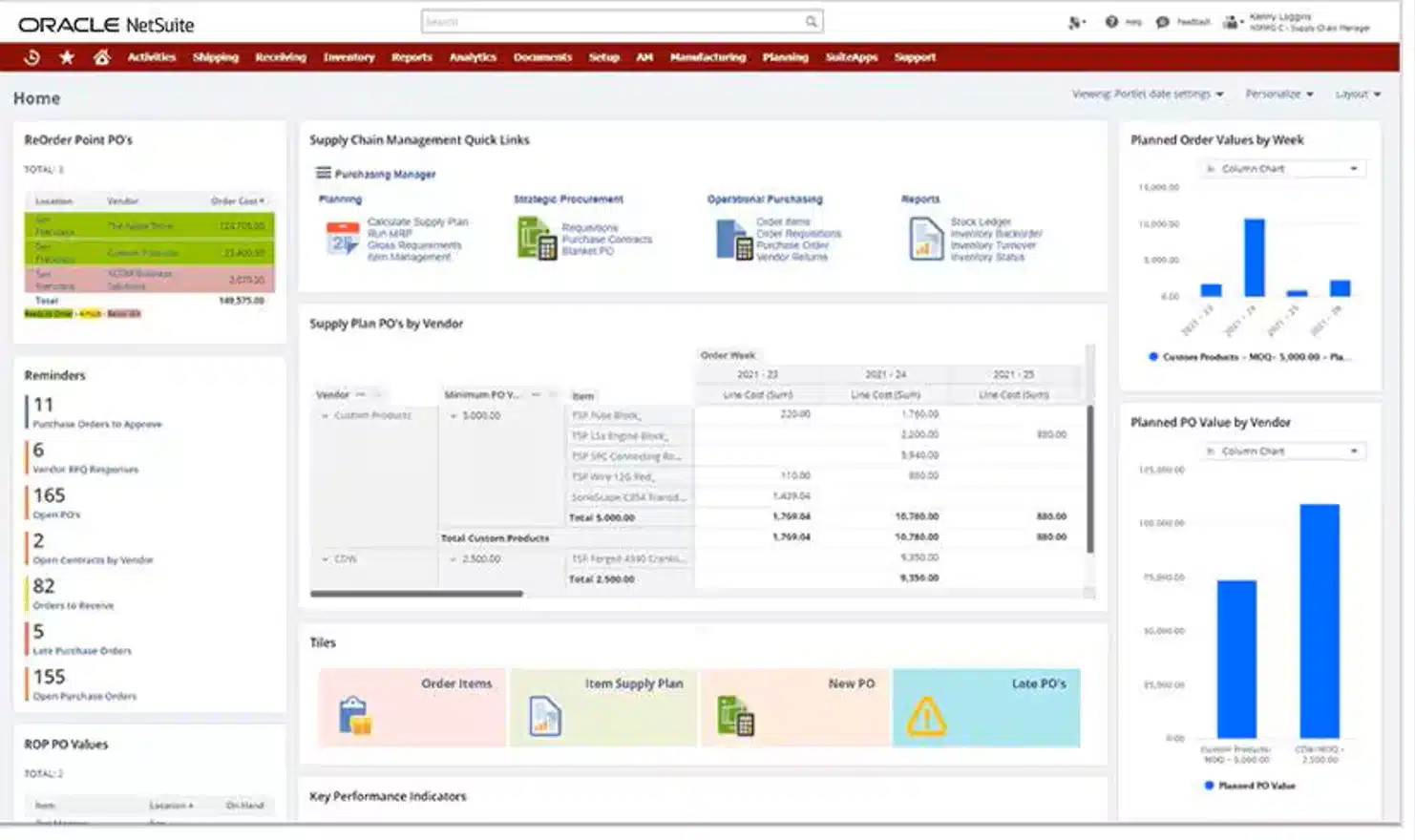This screenshot has height=840, width=1415.
Task: Open the Blanket PO link
Action: point(587,251)
